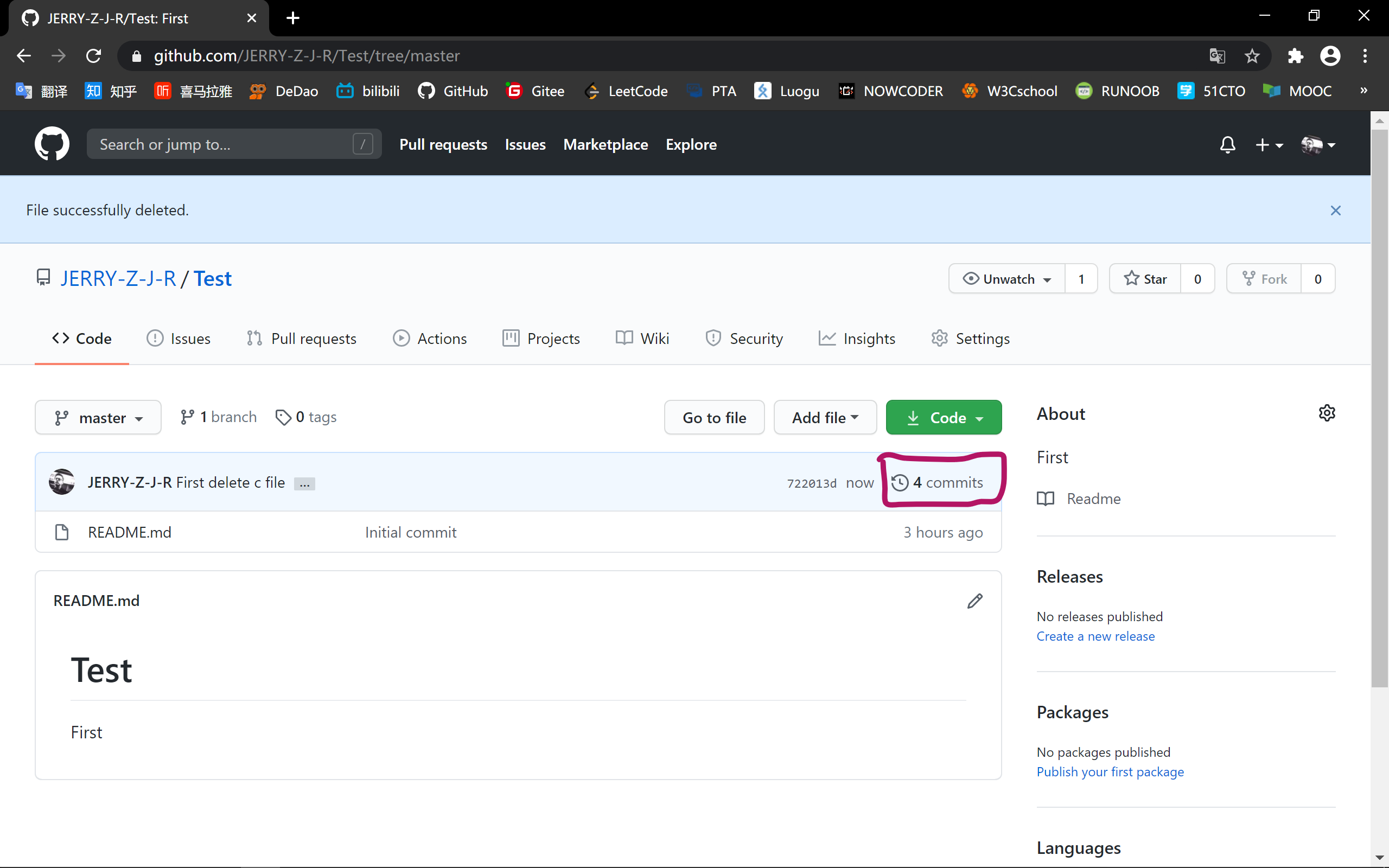This screenshot has height=868, width=1389.
Task: Open the browser extensions puzzle icon
Action: pos(1296,56)
